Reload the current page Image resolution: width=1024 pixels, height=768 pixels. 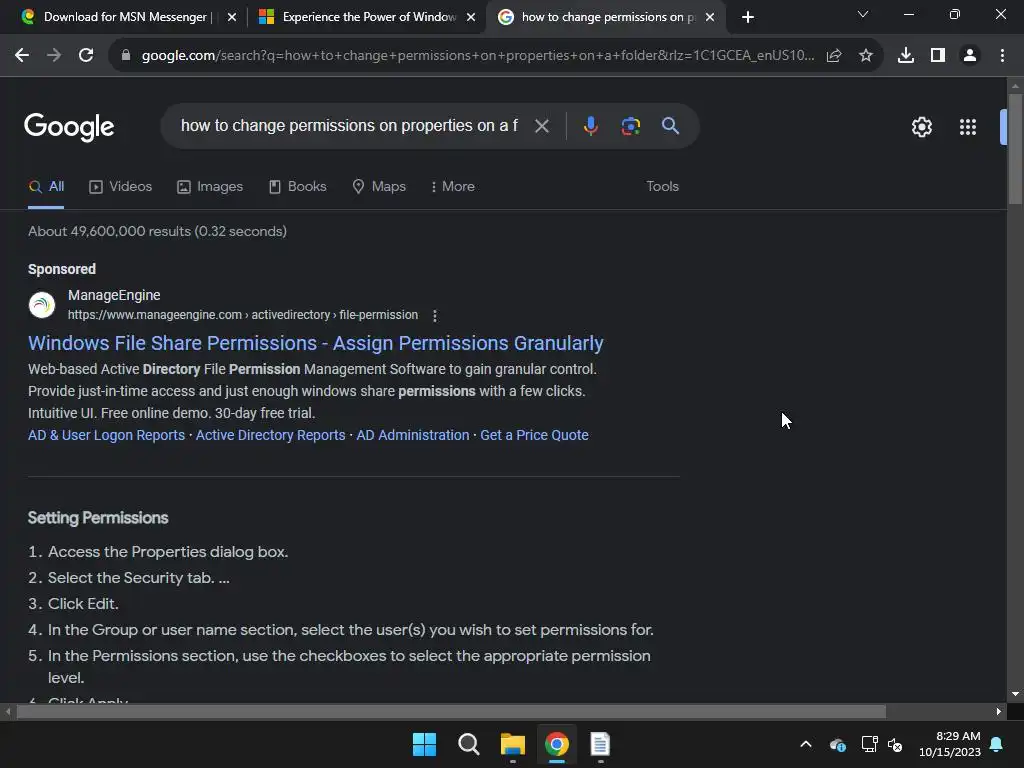click(86, 56)
